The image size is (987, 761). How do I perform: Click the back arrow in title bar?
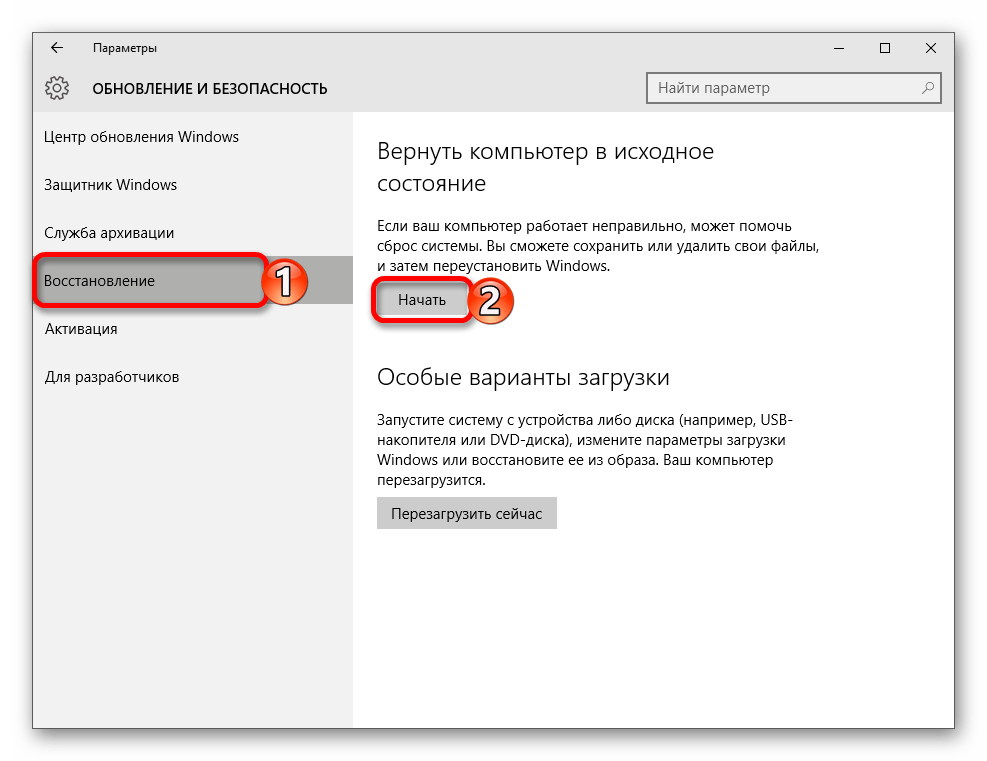point(57,48)
